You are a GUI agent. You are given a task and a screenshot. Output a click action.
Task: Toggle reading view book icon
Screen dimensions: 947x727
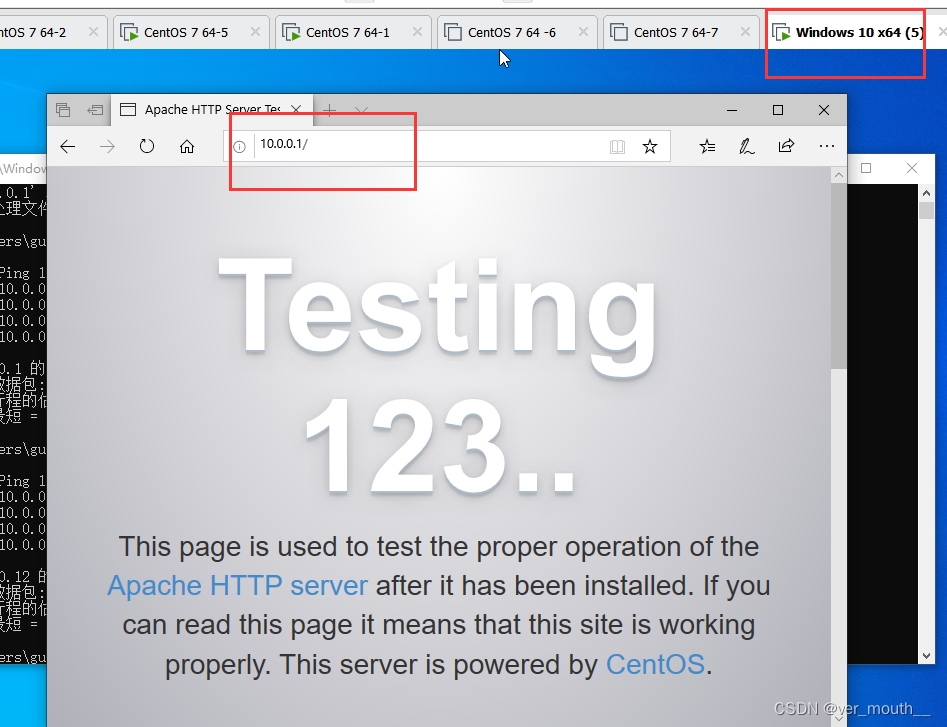point(617,147)
